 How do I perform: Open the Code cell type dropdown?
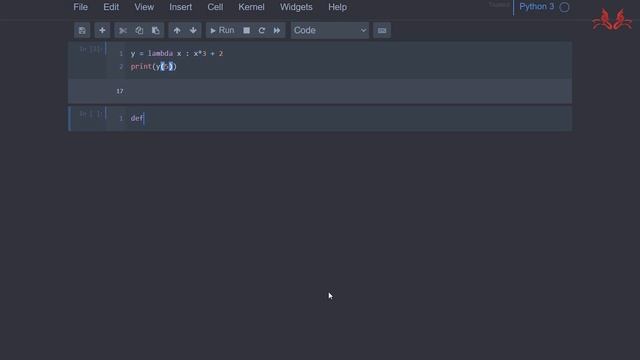point(330,31)
